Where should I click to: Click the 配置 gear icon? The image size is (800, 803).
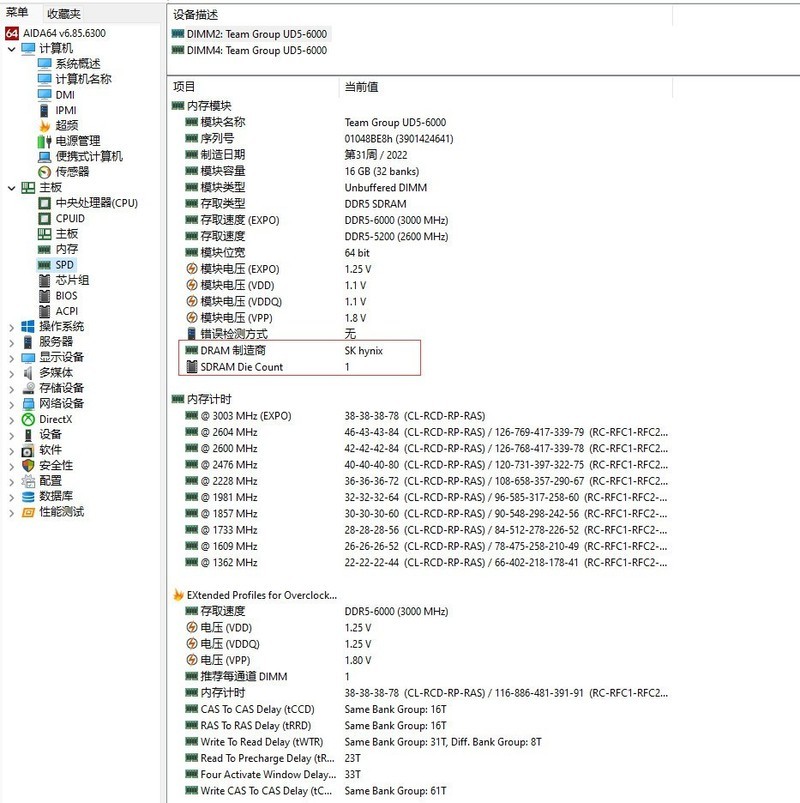pyautogui.click(x=28, y=481)
